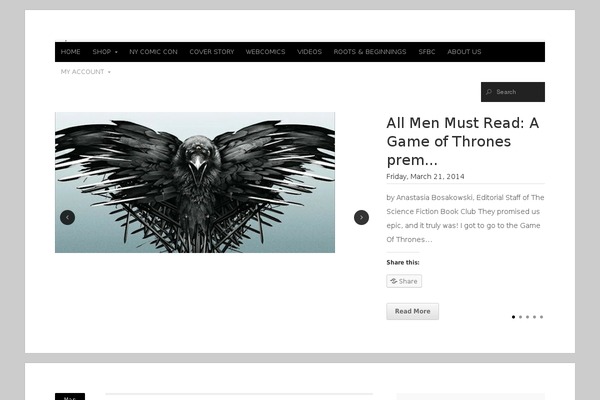
Task: Select the first slider pagination dot
Action: [514, 317]
